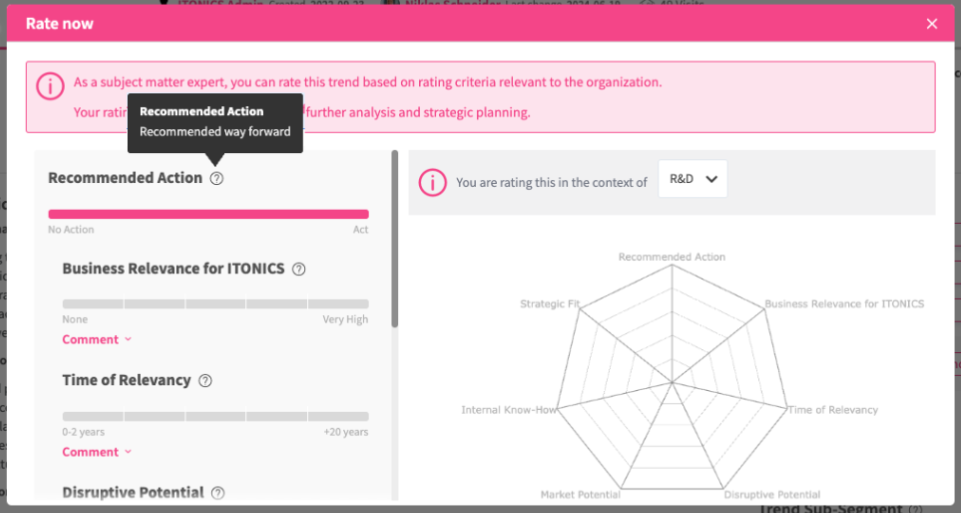The width and height of the screenshot is (961, 513).
Task: Choose middle segment of Time of Relevancy bar
Action: [x=215, y=416]
